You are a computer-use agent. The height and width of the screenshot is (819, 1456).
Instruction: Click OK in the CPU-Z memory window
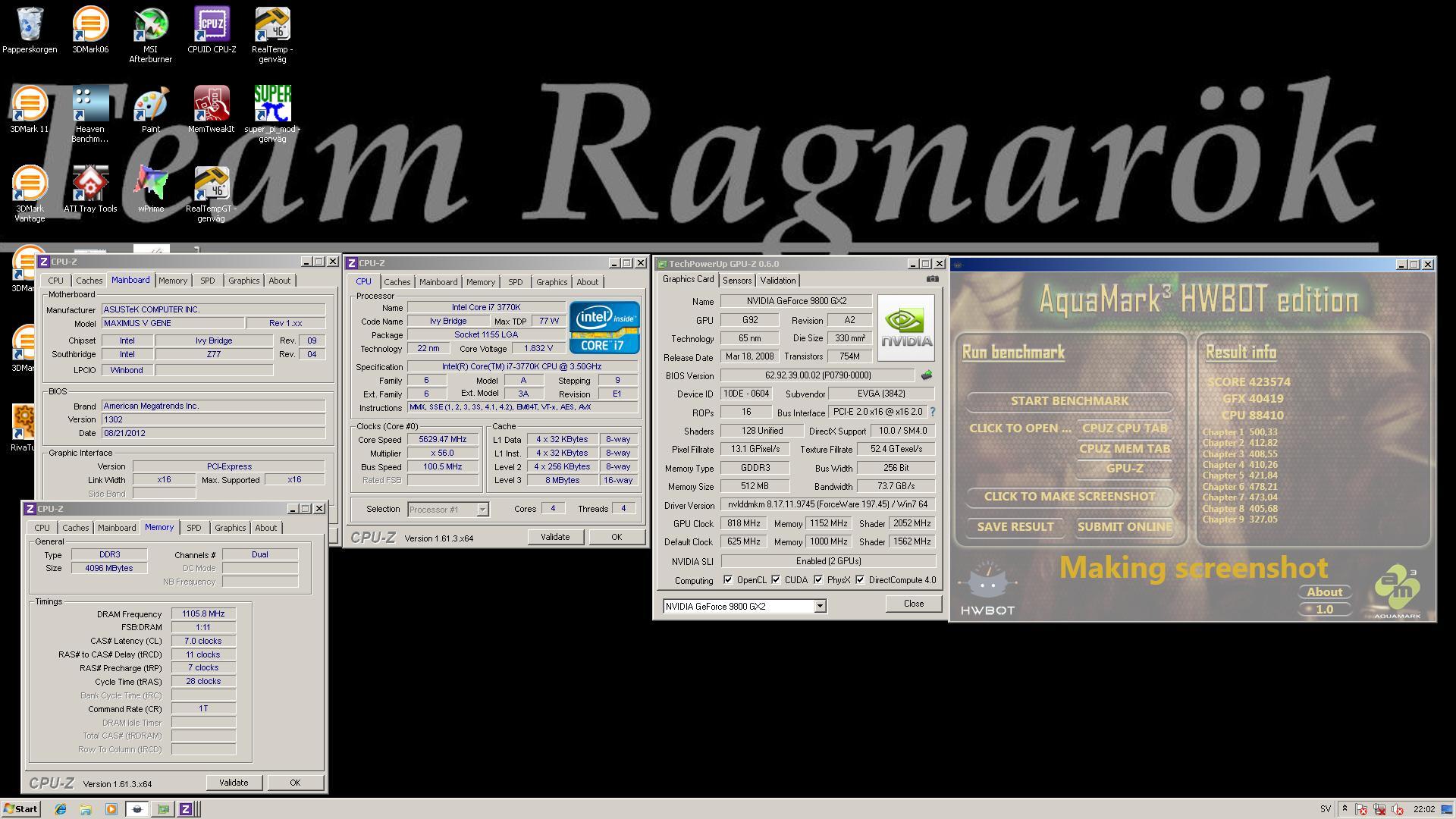pyautogui.click(x=295, y=783)
